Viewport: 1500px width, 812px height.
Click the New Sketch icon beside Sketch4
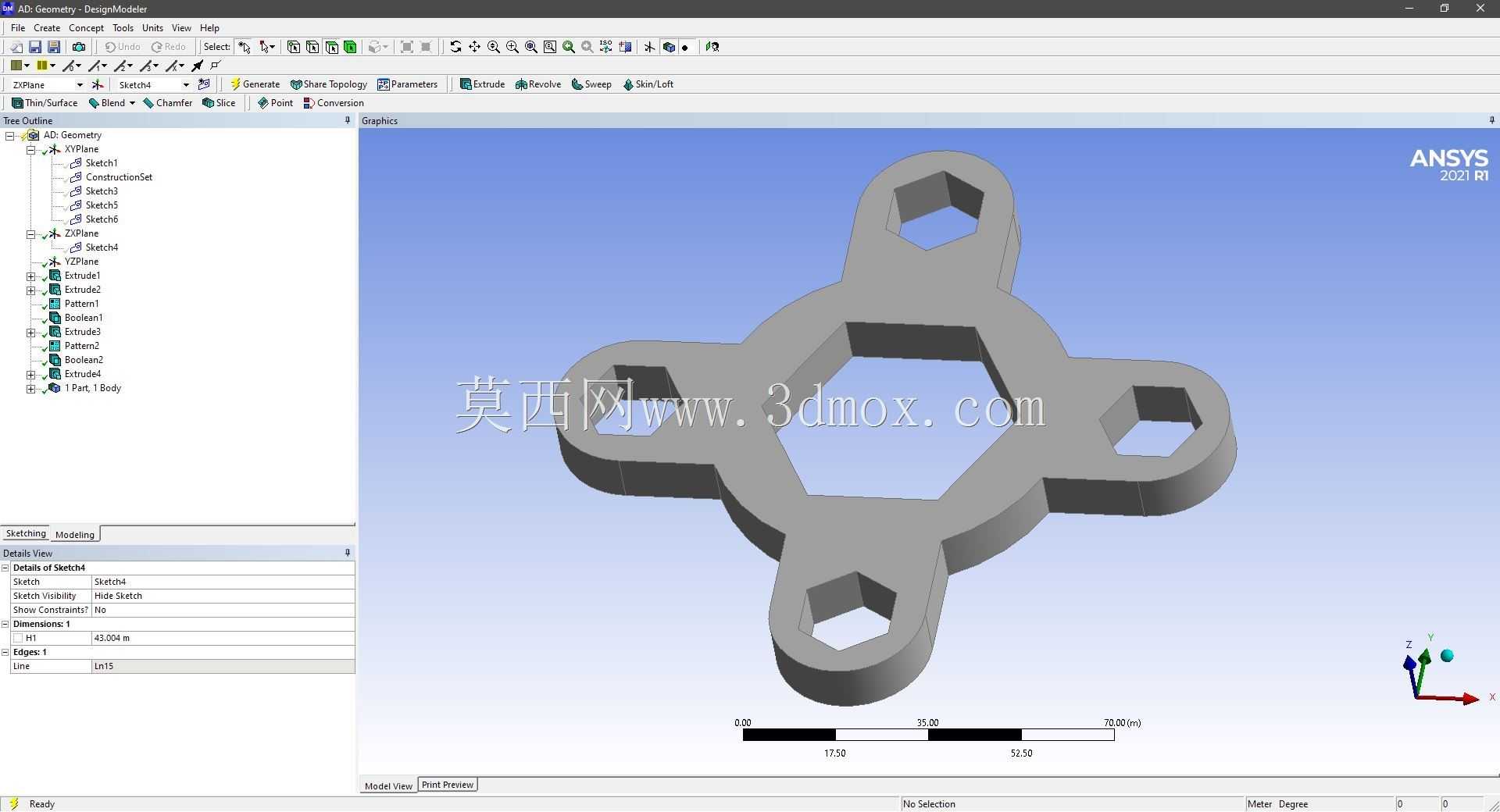[204, 84]
